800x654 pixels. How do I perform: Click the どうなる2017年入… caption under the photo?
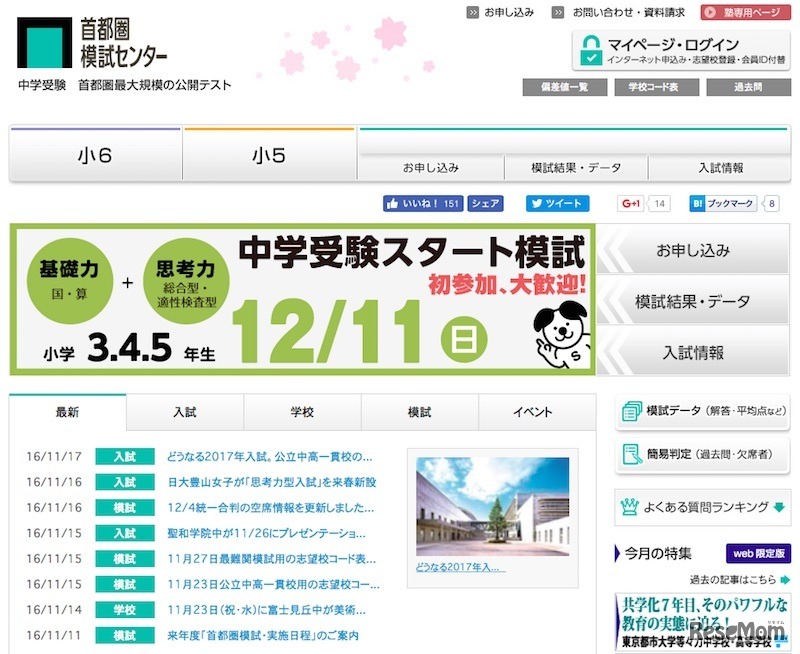click(x=460, y=567)
